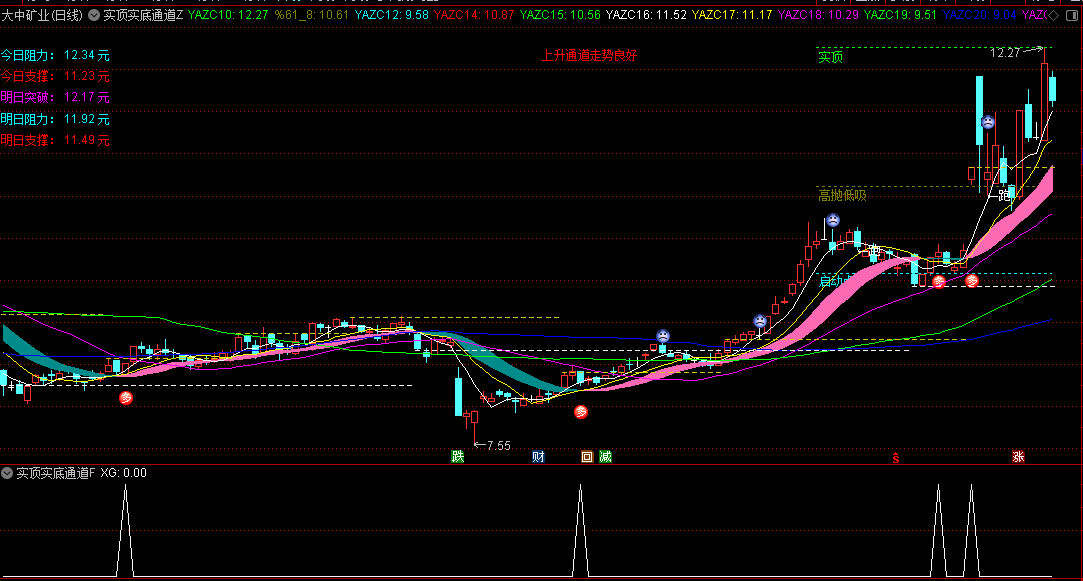Expand the 实顶实底通道F sub-panel menu icon
This screenshot has width=1083, height=581.
[x=7, y=473]
